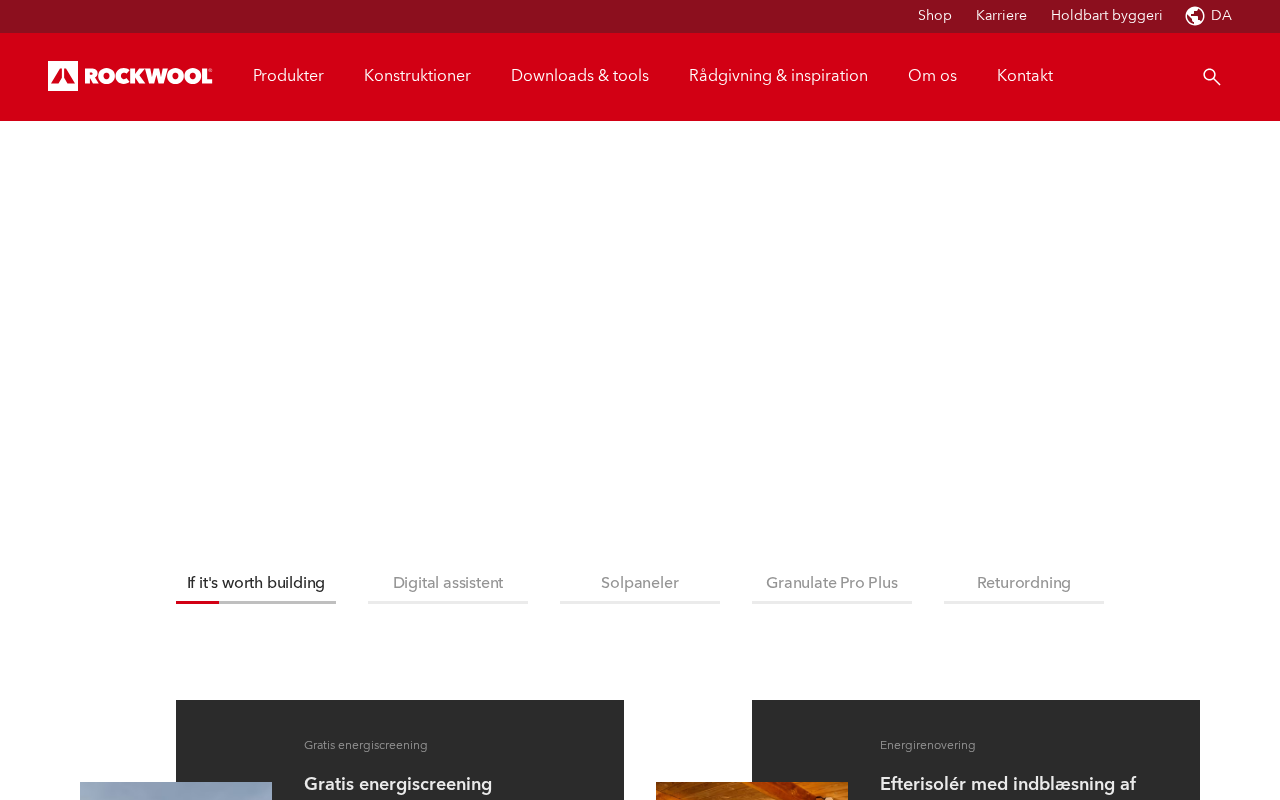Switch to the Digital assistent slide
Image resolution: width=1280 pixels, height=800 pixels.
coord(448,584)
